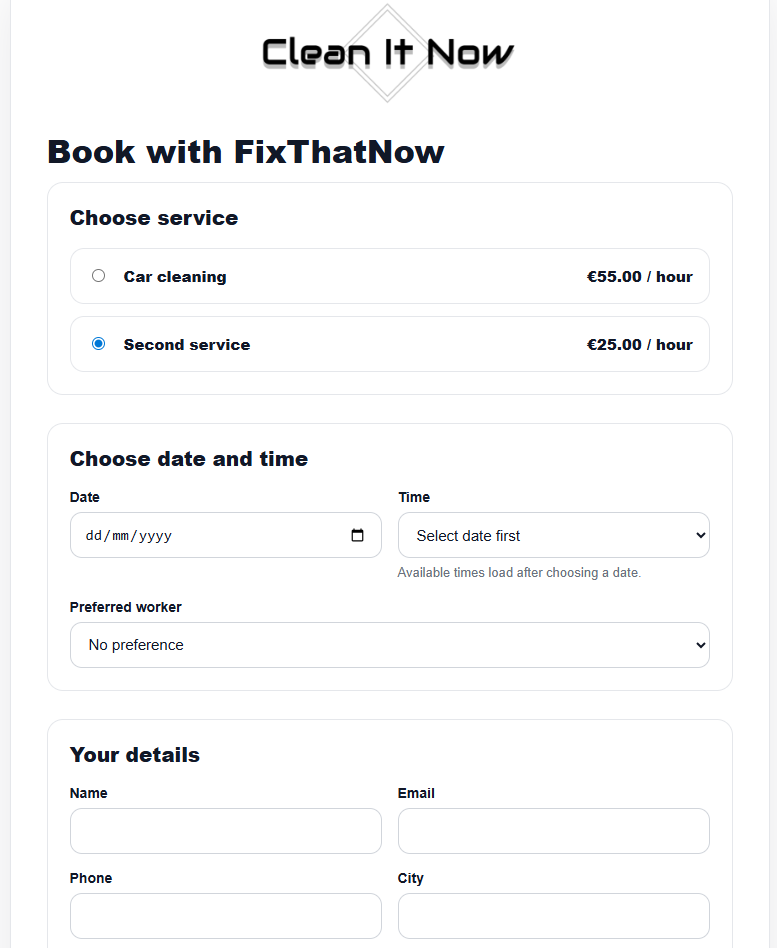Click the Time dropdown chevron arrow
Image resolution: width=777 pixels, height=948 pixels.
pos(701,535)
